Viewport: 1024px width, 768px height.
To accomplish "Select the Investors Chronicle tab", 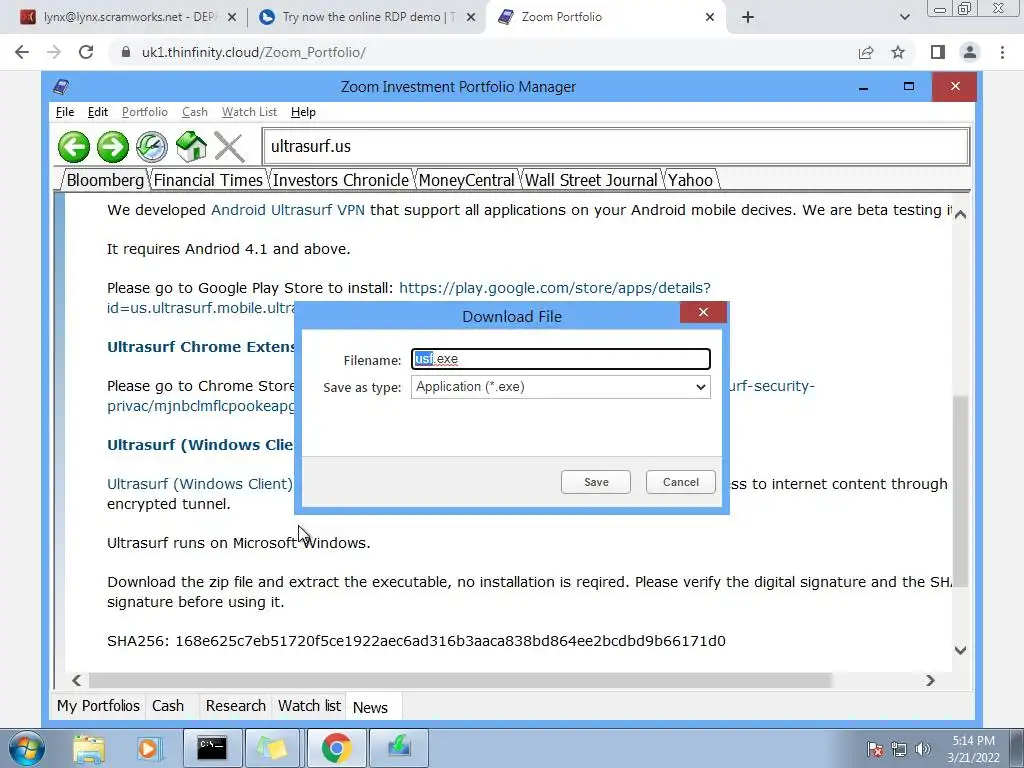I will [x=340, y=180].
